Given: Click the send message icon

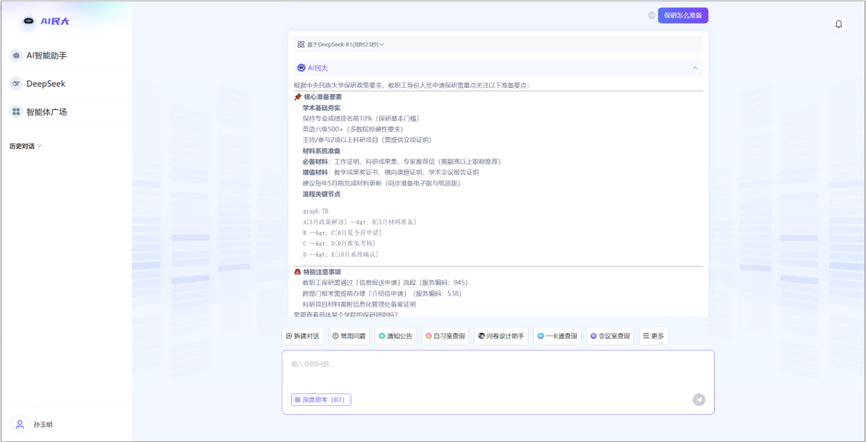Looking at the screenshot, I should (x=699, y=399).
